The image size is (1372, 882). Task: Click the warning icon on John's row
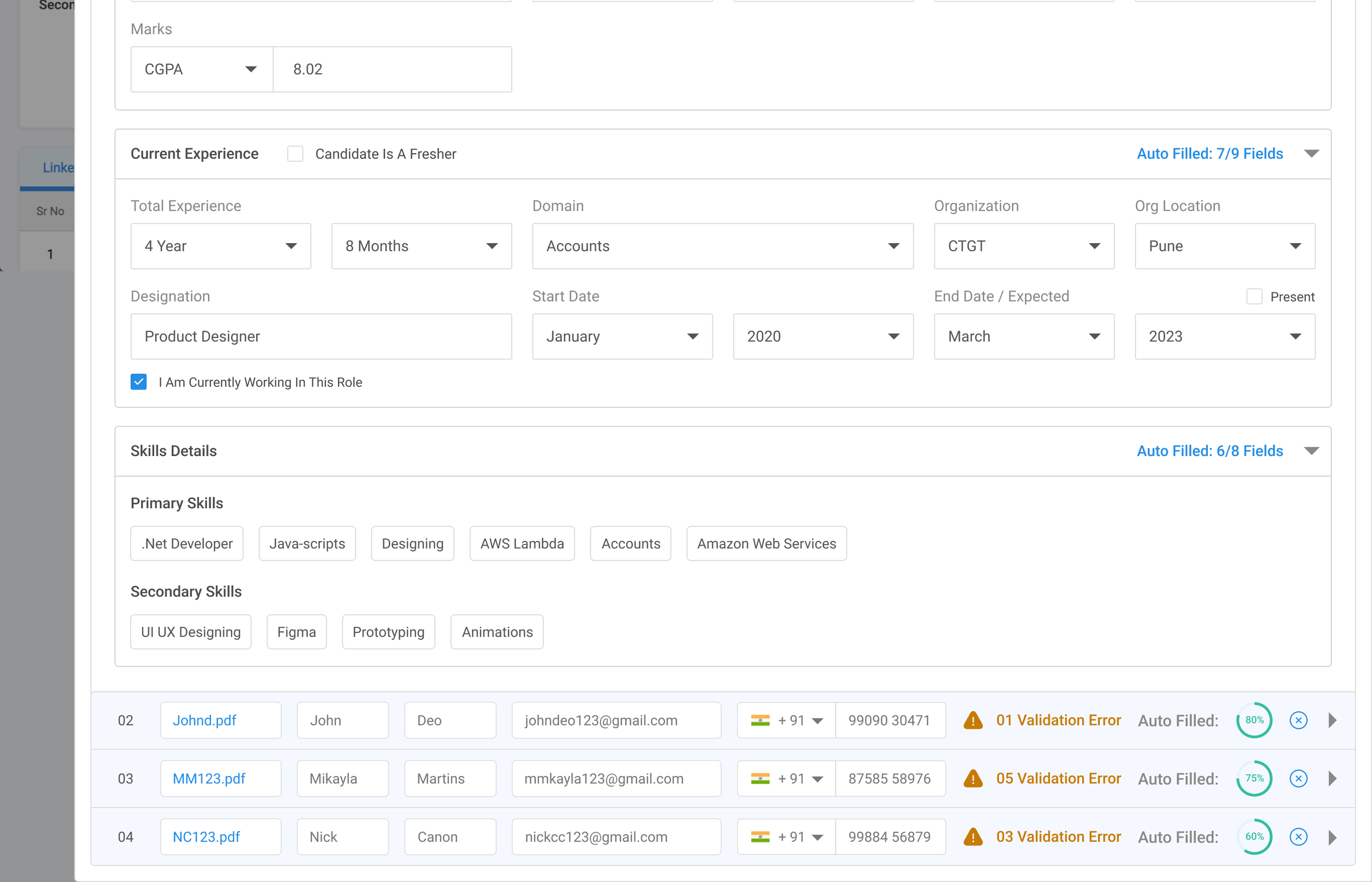pos(973,721)
